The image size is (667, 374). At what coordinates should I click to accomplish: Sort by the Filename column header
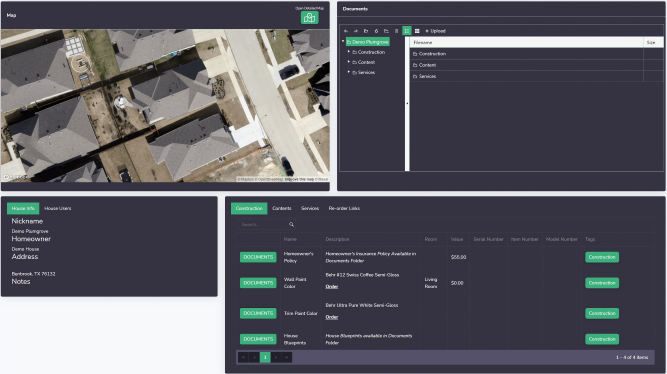[527, 43]
